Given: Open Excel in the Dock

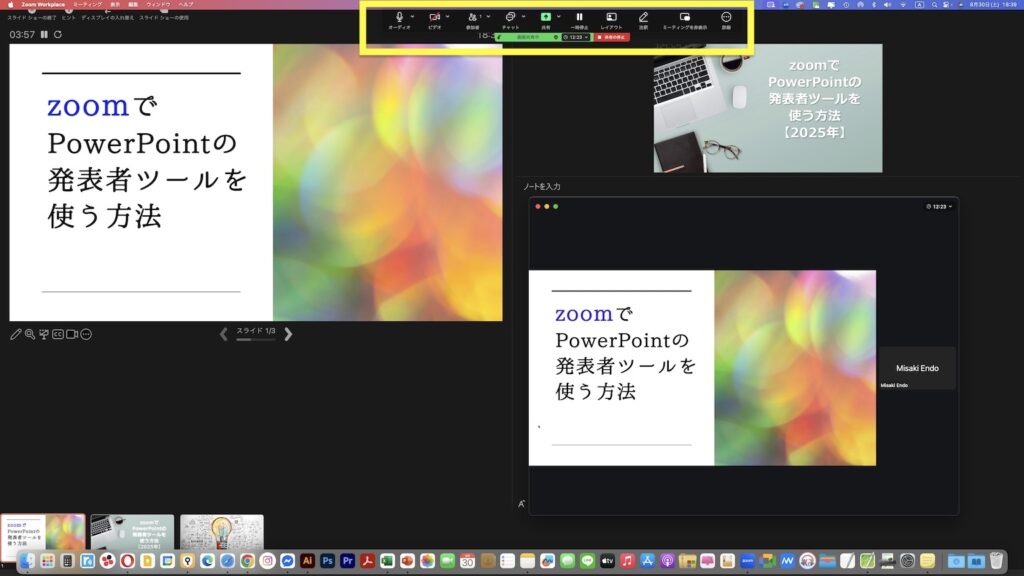Looking at the screenshot, I should point(387,560).
